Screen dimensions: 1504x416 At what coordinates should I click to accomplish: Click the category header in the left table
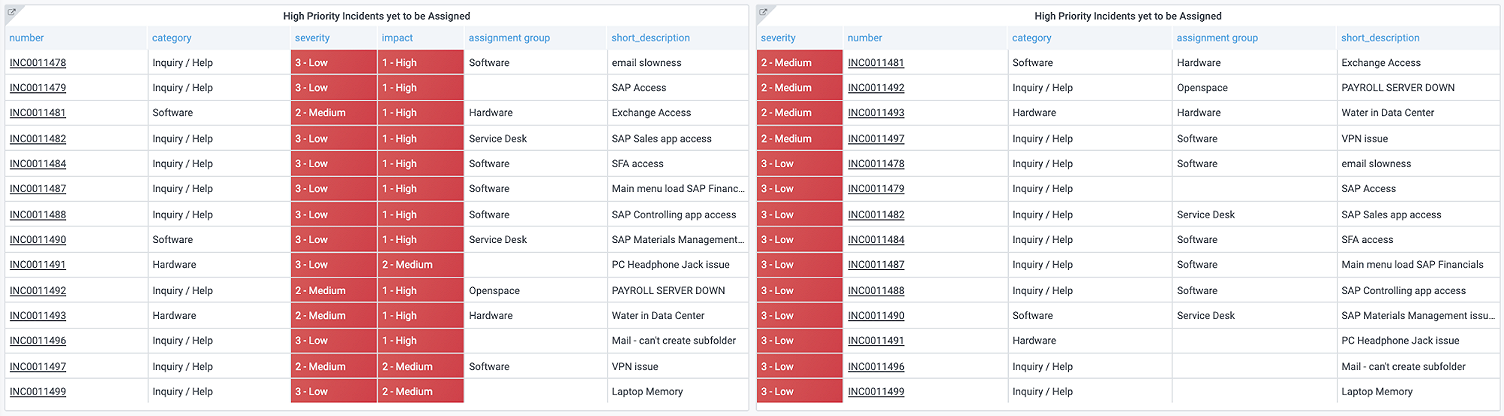click(172, 38)
